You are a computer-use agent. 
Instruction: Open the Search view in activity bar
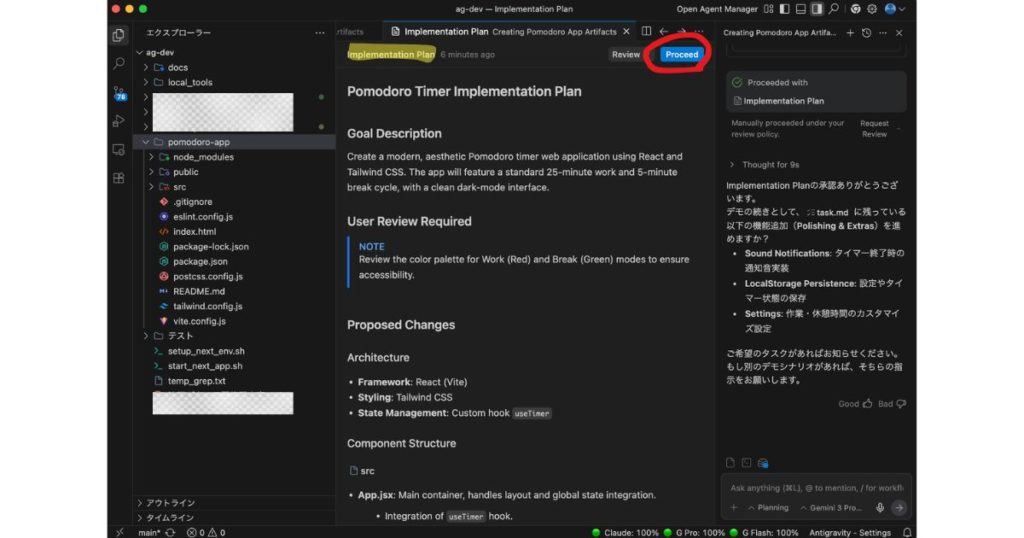(x=119, y=63)
